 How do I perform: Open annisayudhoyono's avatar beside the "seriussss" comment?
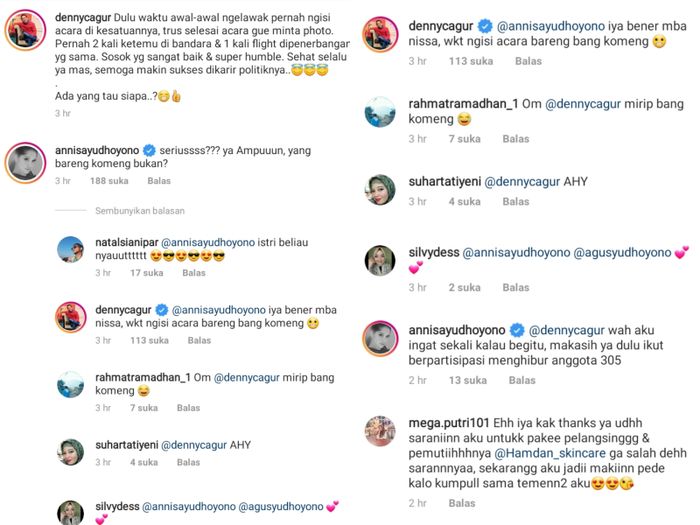click(27, 159)
